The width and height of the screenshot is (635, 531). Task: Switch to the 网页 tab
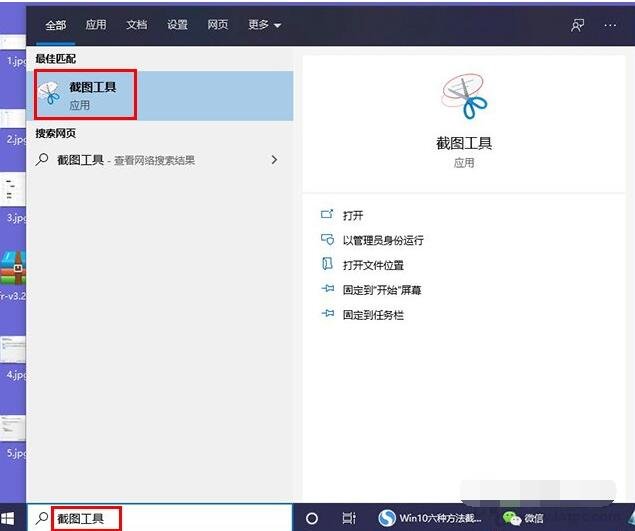[x=218, y=25]
